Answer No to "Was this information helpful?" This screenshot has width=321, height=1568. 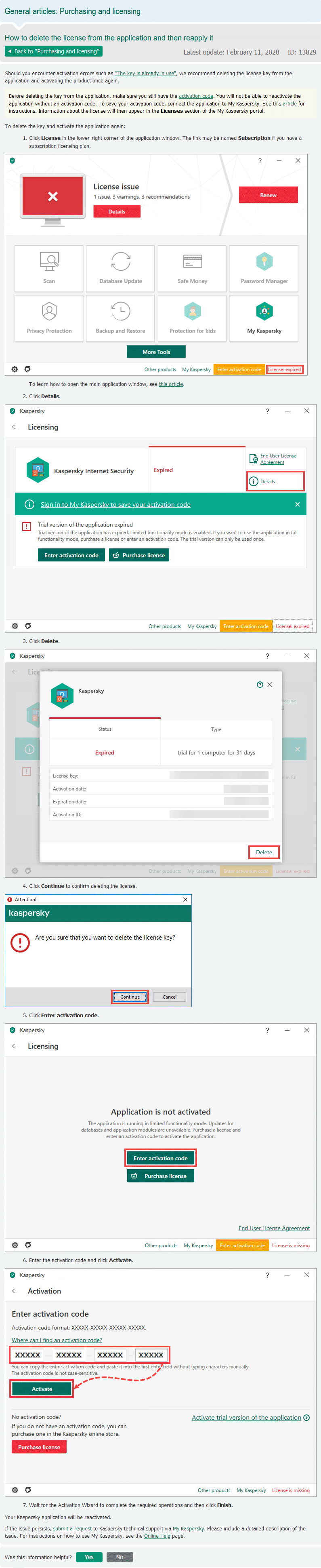(x=120, y=1556)
